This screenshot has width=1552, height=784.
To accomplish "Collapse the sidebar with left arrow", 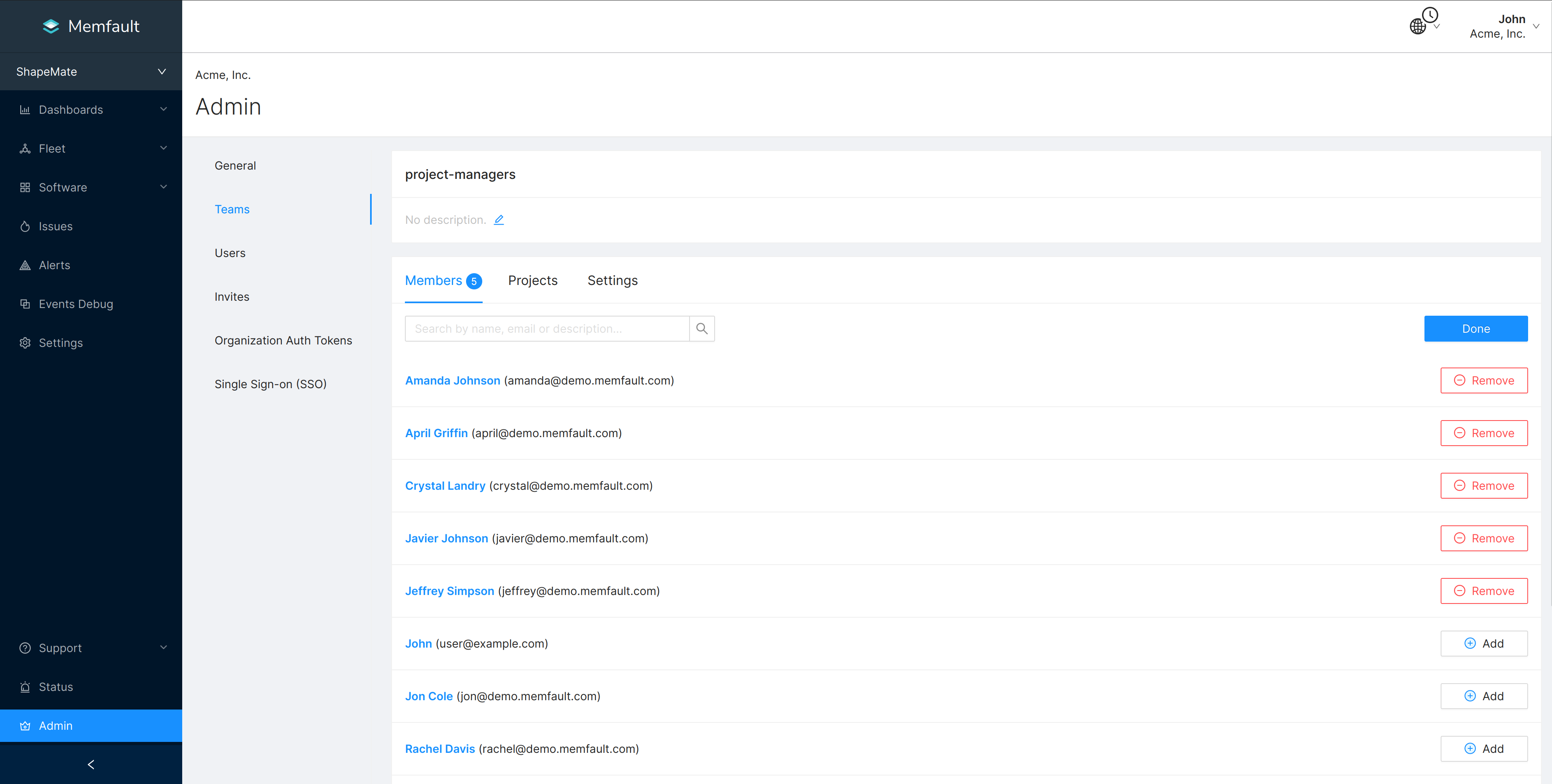I will click(91, 765).
